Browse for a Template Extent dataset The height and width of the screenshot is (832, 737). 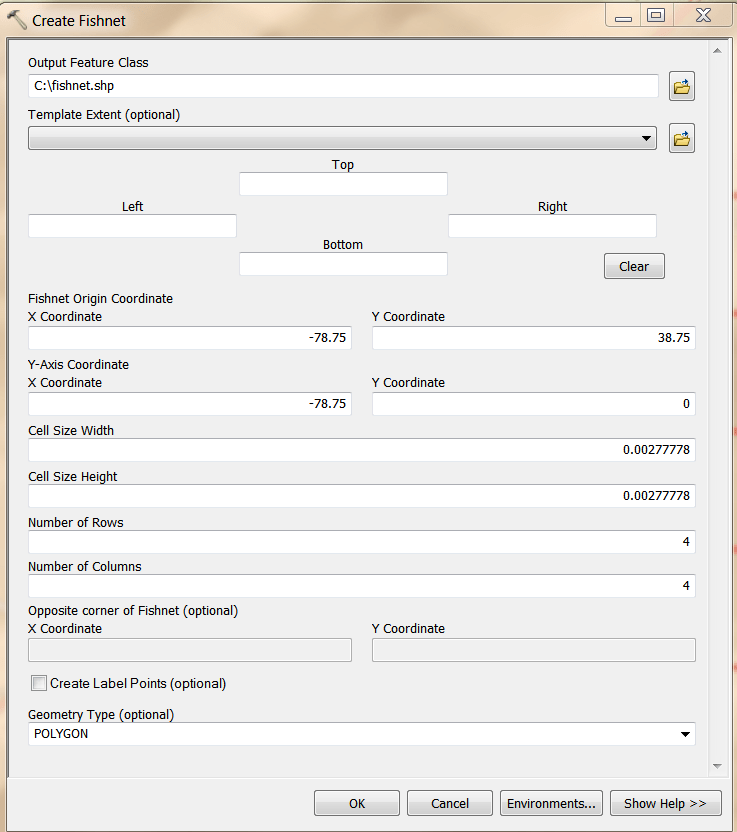coord(681,138)
